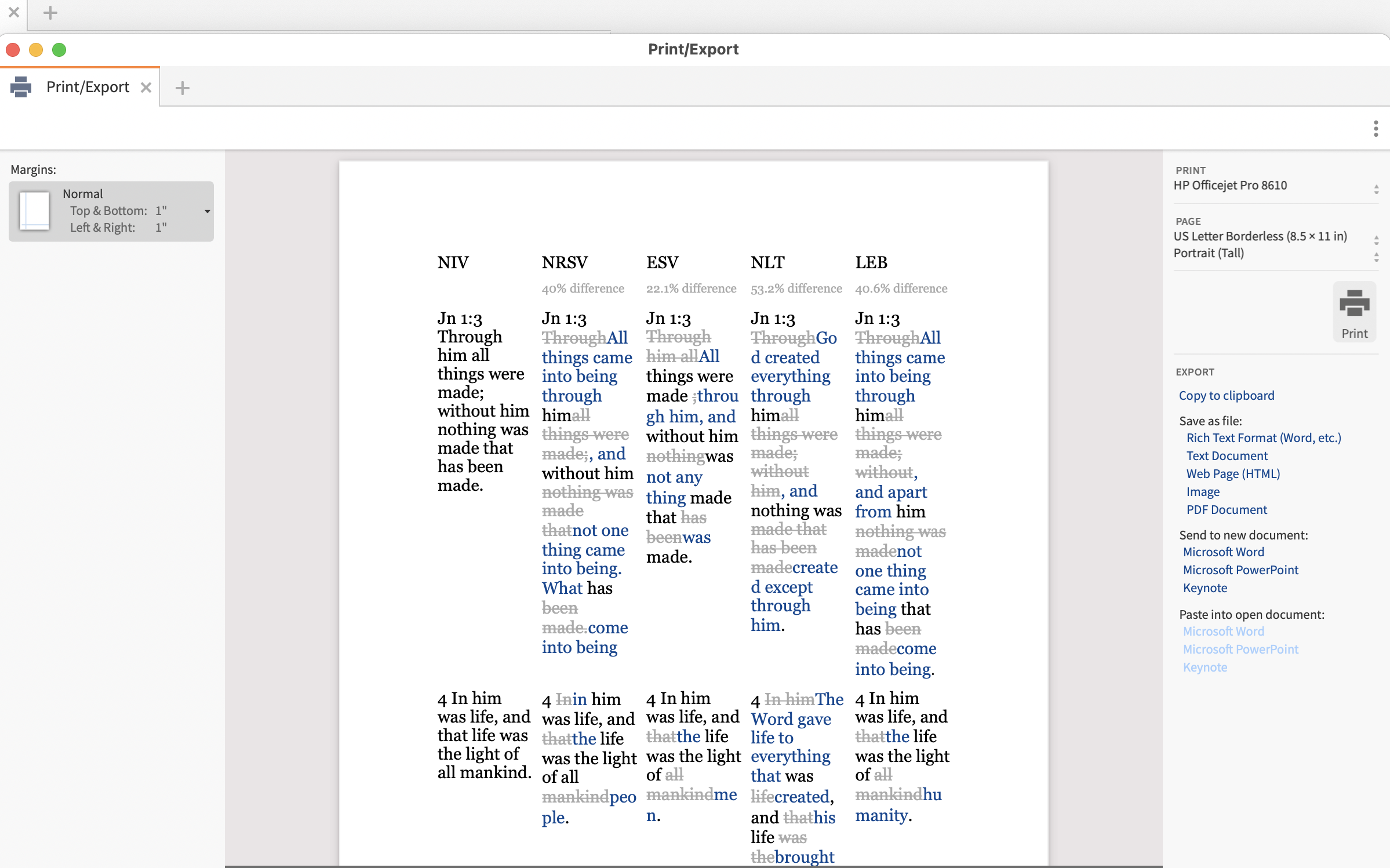Send to new Microsoft PowerPoint document
The image size is (1390, 868).
(x=1240, y=570)
